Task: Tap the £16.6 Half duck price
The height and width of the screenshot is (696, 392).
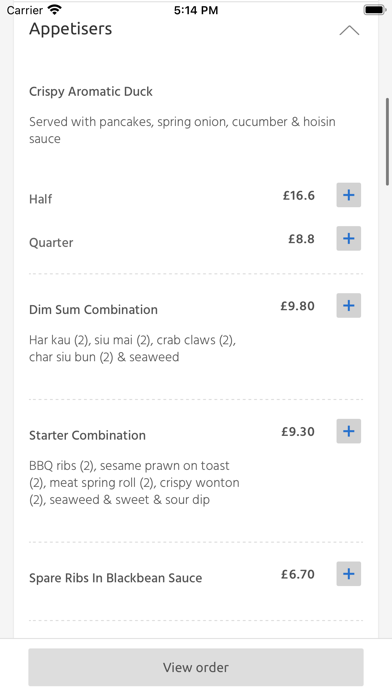Action: click(x=299, y=195)
